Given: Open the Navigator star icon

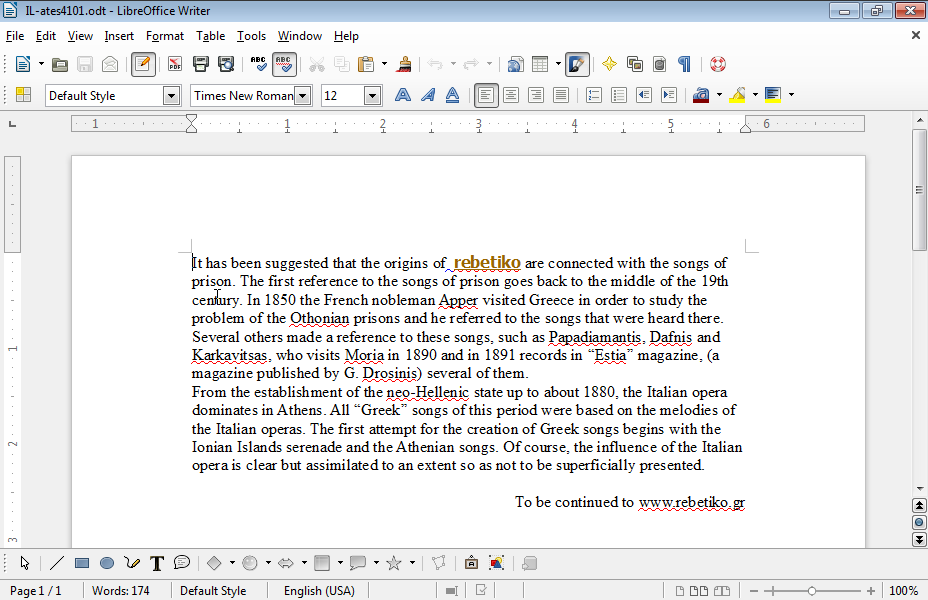Looking at the screenshot, I should click(609, 64).
